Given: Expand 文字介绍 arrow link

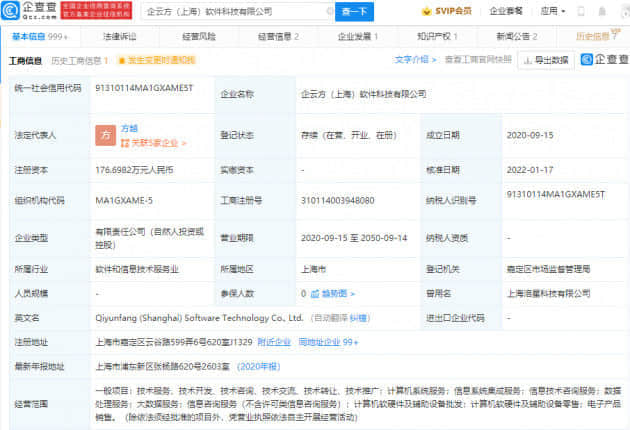Looking at the screenshot, I should pyautogui.click(x=415, y=59).
